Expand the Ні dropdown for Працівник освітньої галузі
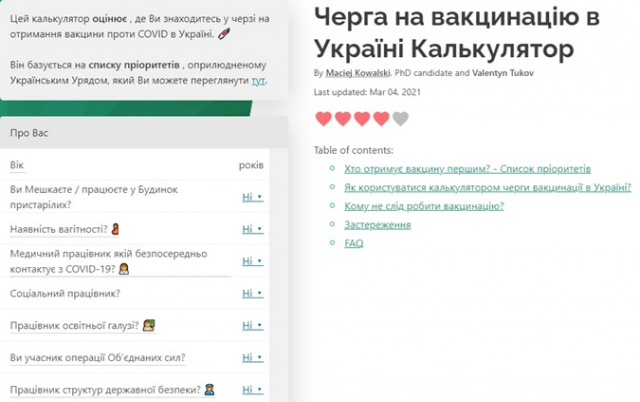This screenshot has height=402, width=640. click(252, 326)
